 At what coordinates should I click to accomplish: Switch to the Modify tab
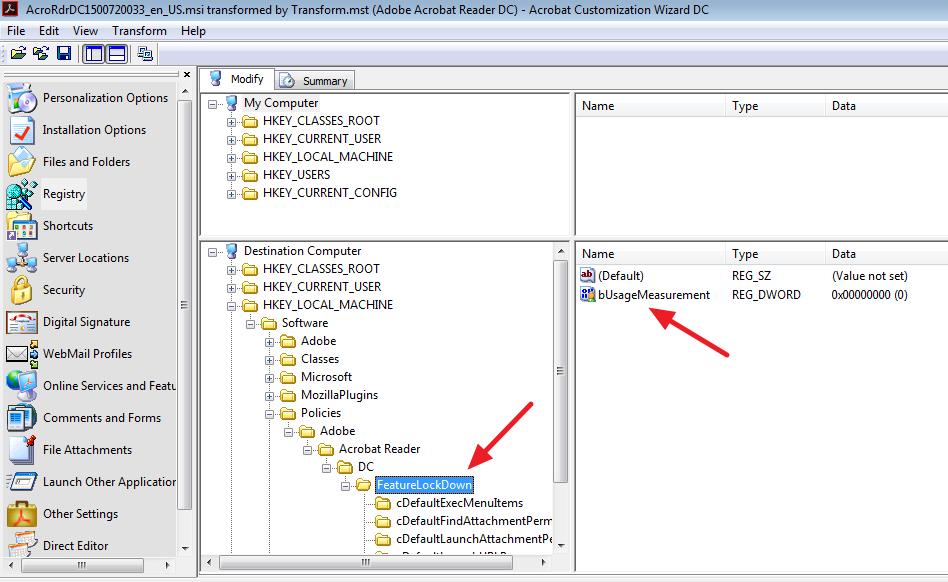[x=238, y=79]
